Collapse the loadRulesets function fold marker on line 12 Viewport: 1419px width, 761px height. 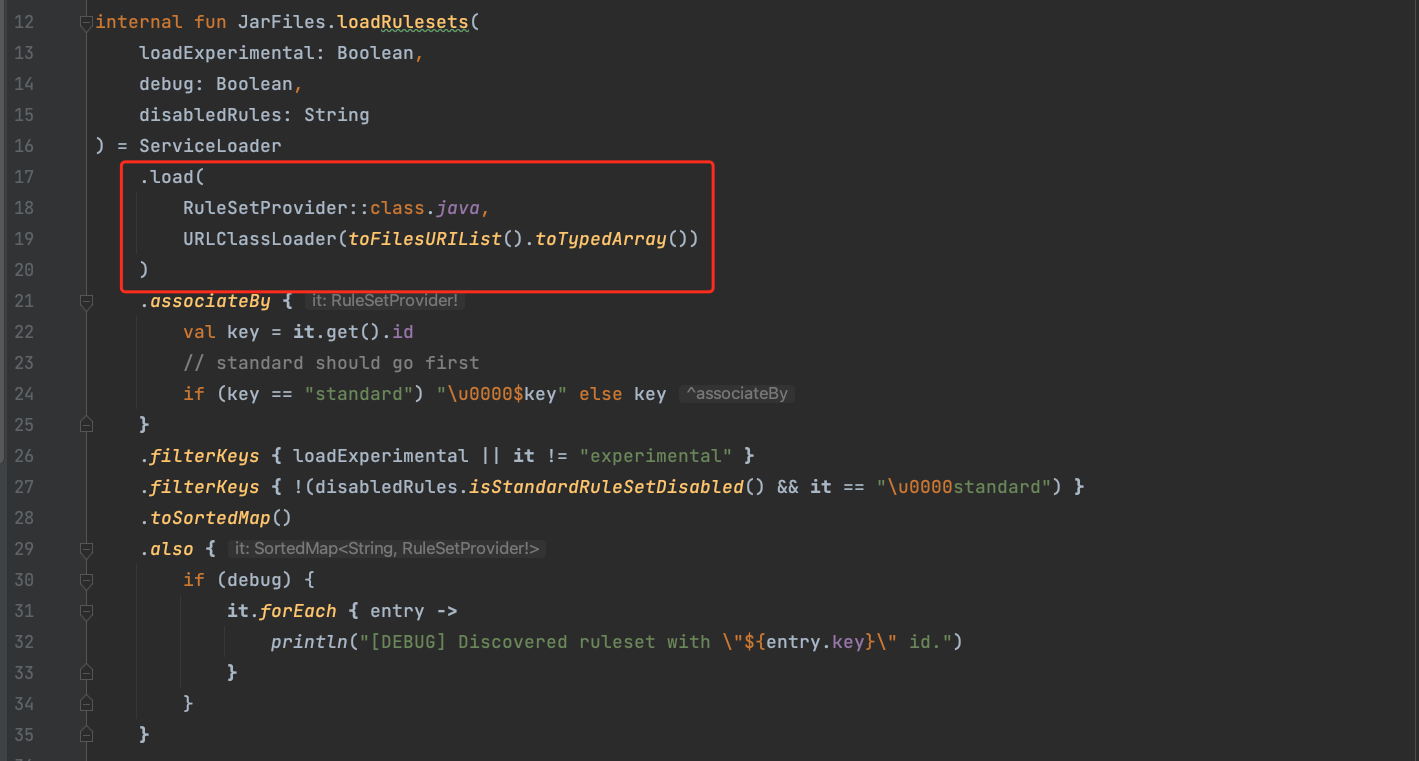[86, 22]
